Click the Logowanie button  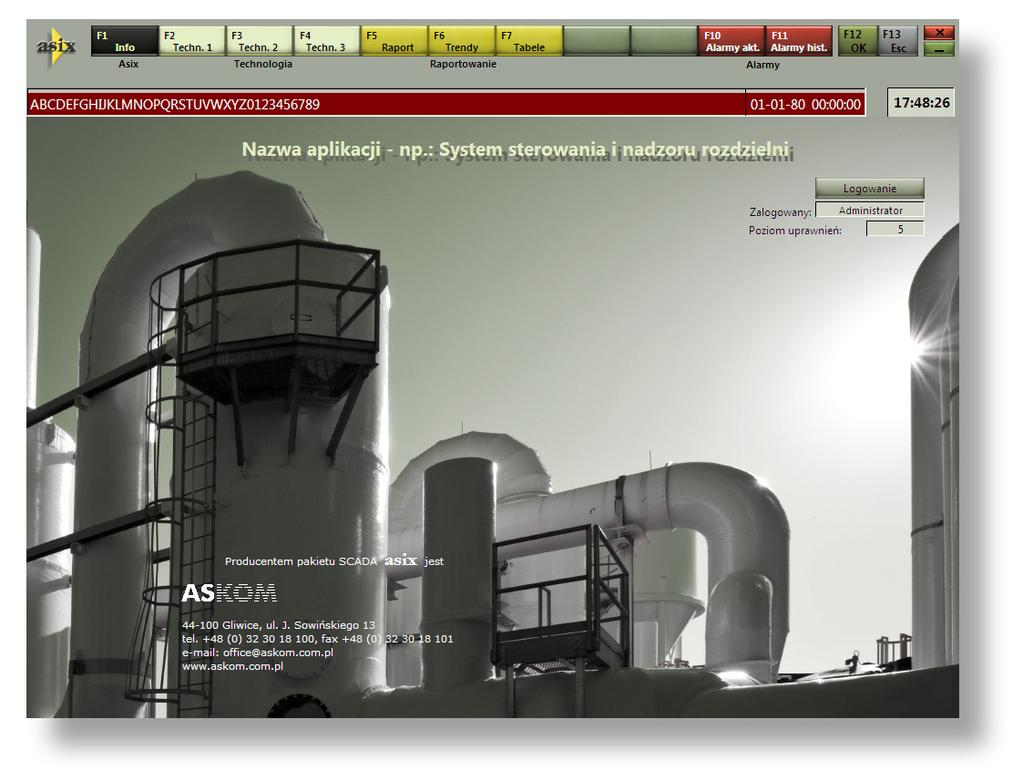click(870, 189)
